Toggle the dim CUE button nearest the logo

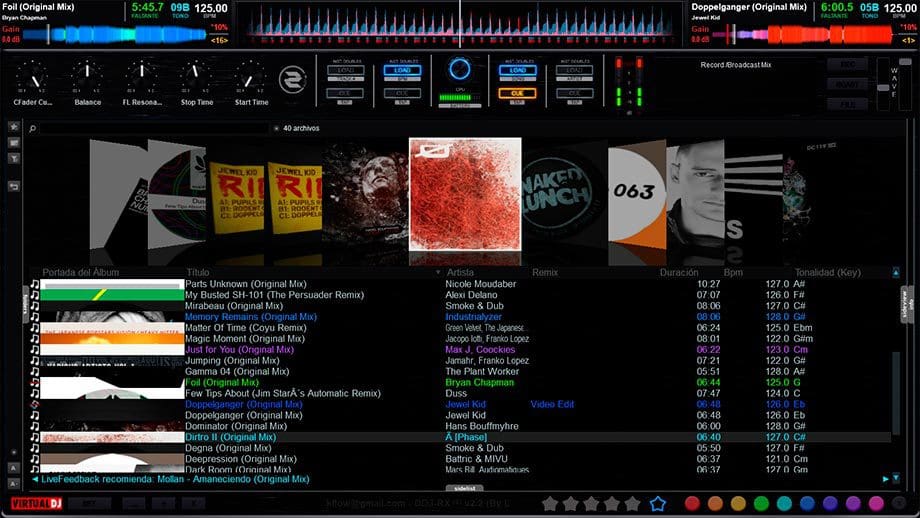[x=345, y=93]
